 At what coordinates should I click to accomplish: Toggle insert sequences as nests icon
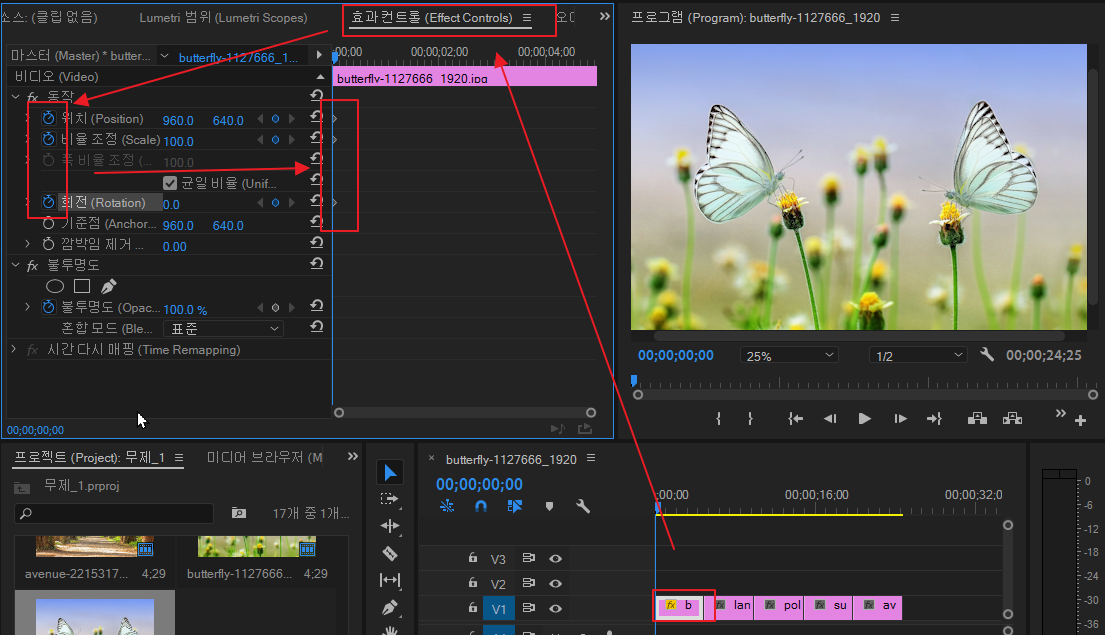(x=447, y=506)
